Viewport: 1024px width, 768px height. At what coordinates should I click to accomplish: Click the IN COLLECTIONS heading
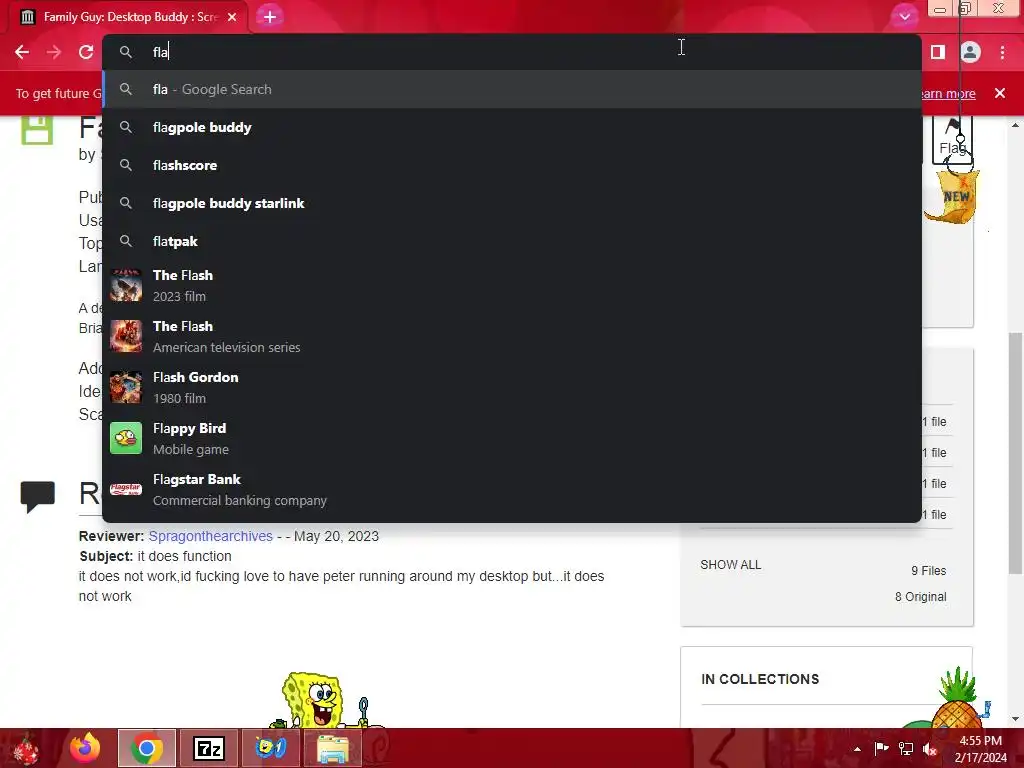click(x=760, y=679)
